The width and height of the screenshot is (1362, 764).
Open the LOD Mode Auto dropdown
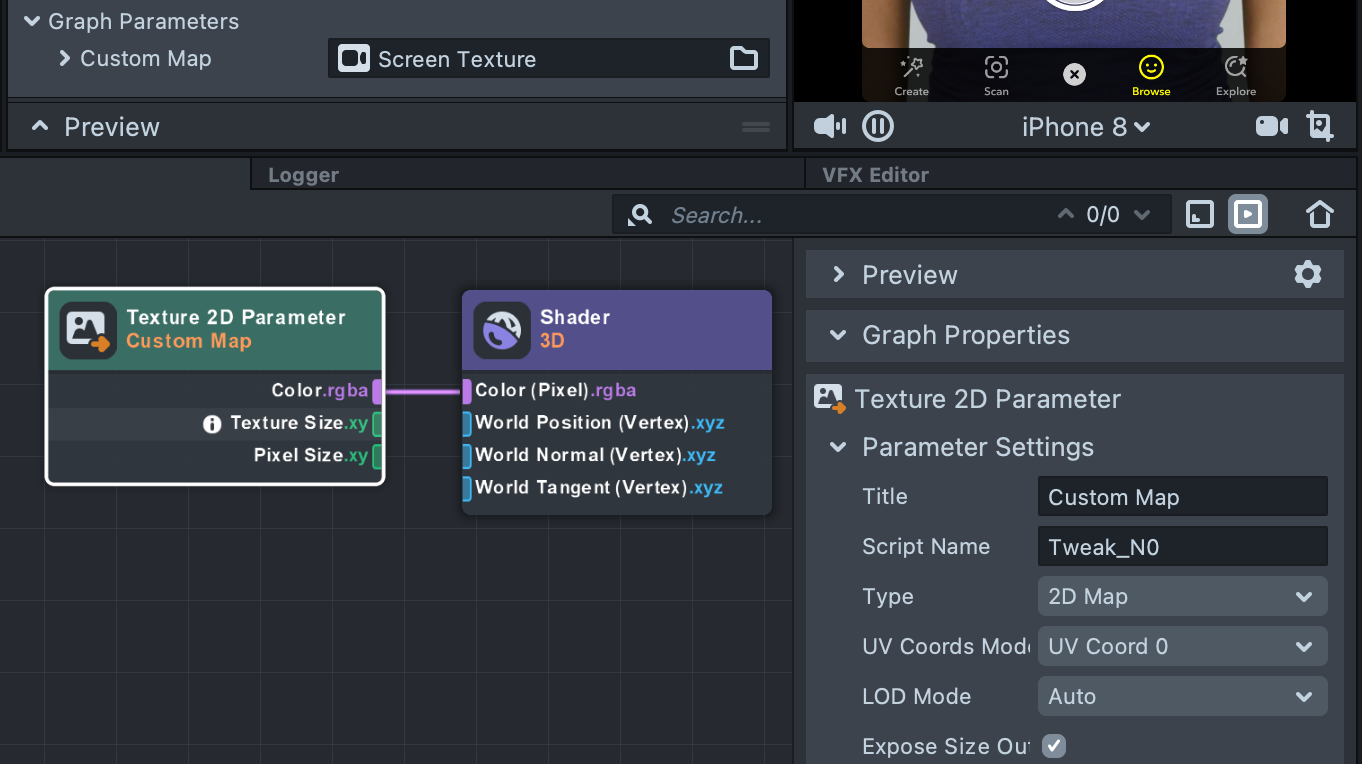[x=1182, y=697]
